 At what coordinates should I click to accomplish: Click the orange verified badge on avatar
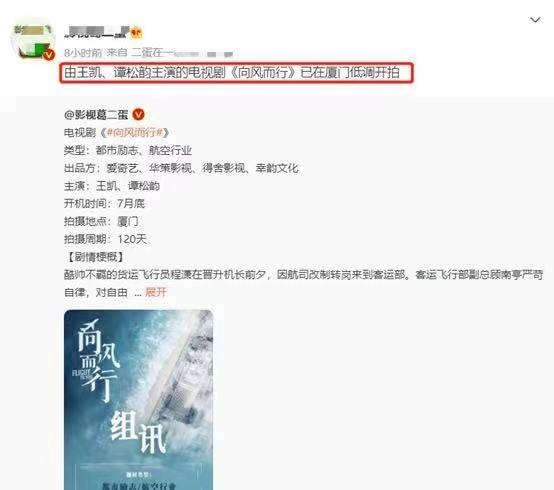[x=49, y=54]
